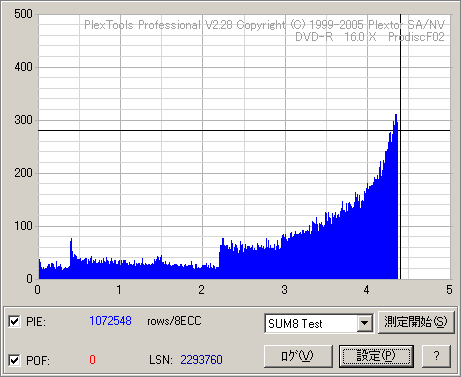The height and width of the screenshot is (377, 461).
Task: Click the ? help button
Action: click(436, 356)
